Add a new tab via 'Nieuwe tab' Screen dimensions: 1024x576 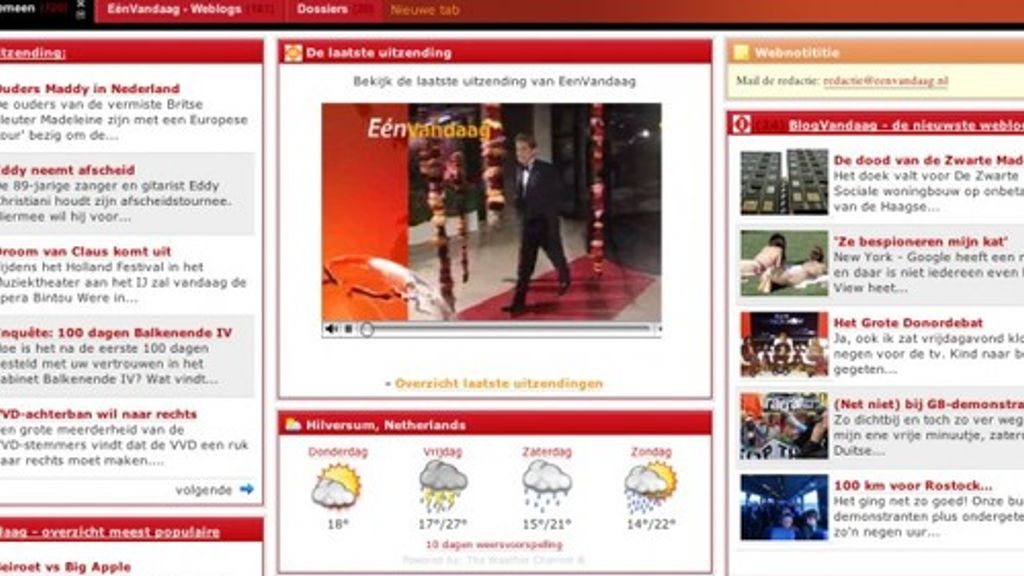click(424, 10)
